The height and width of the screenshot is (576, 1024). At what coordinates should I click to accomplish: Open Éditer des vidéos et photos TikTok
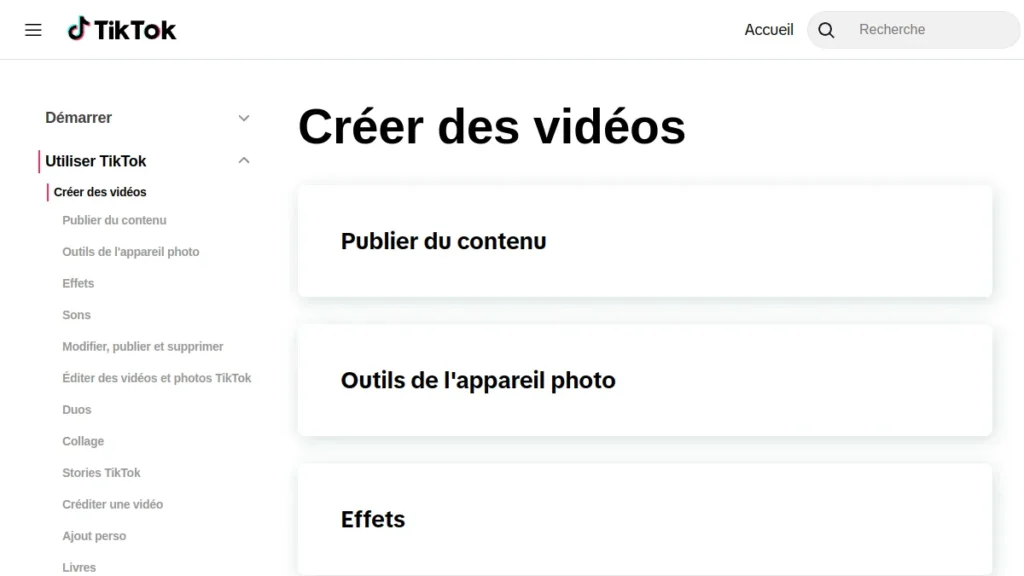pos(157,377)
